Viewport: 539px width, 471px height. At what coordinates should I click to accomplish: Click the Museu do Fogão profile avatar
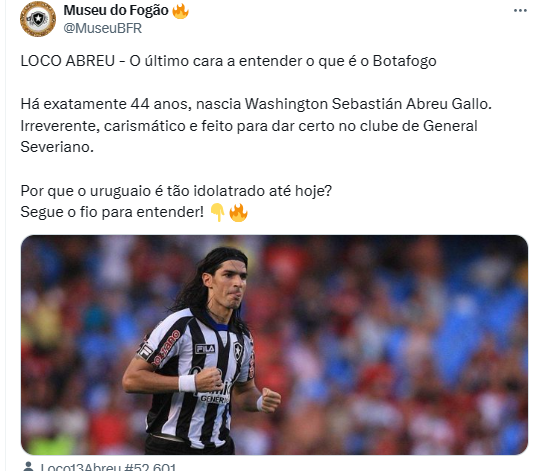click(x=38, y=19)
